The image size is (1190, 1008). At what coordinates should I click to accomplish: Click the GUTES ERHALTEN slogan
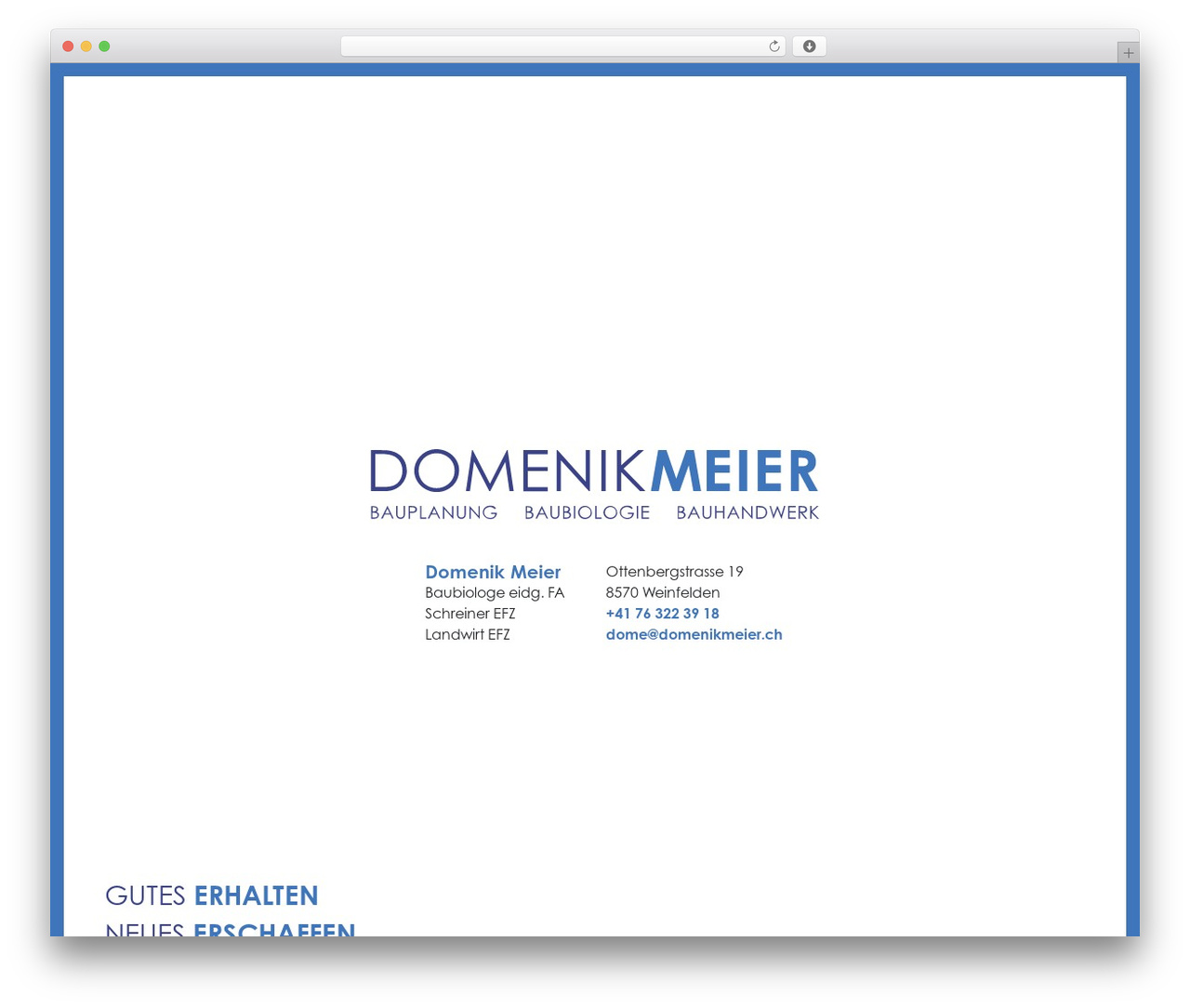pos(212,895)
